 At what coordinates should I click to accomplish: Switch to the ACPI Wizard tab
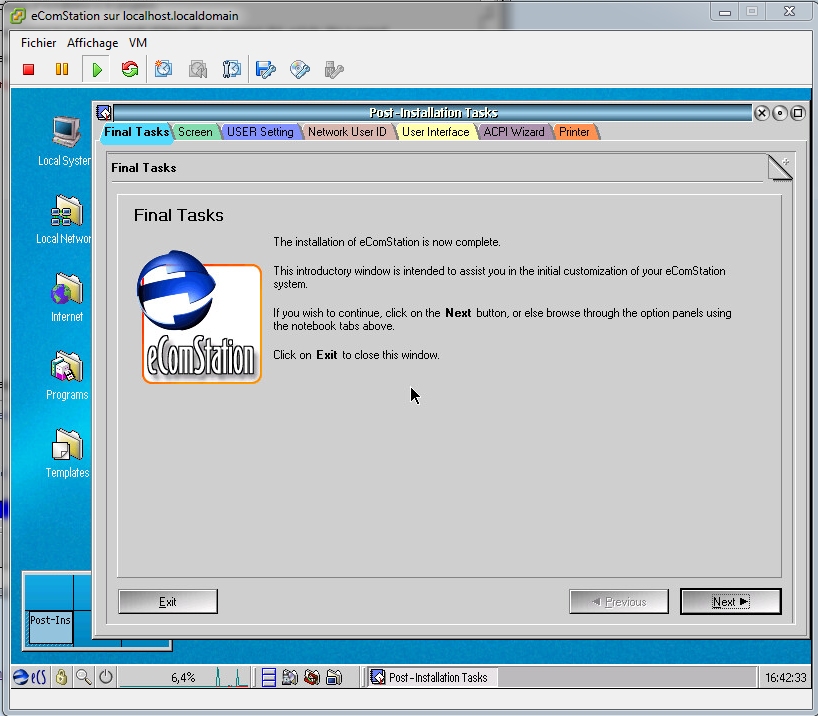pos(513,132)
